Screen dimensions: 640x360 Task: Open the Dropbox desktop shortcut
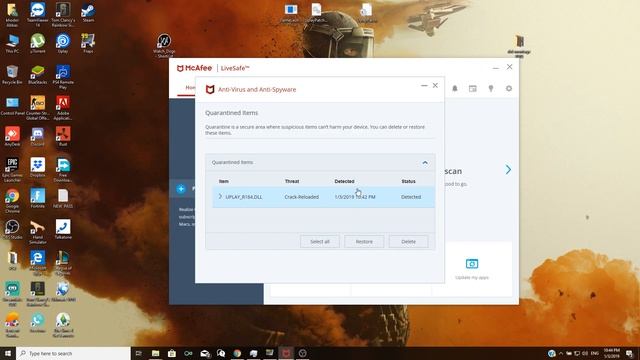click(x=38, y=167)
